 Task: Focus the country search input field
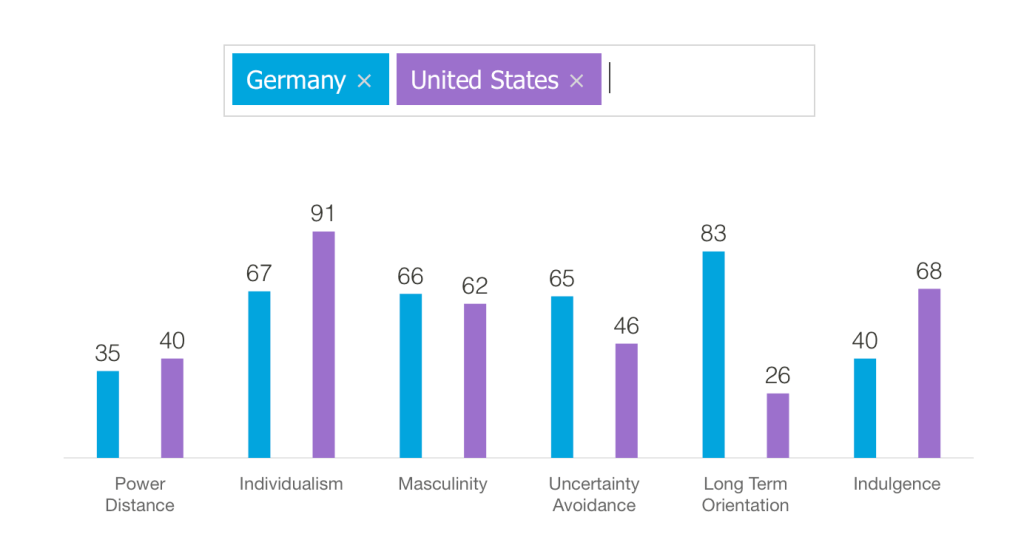pyautogui.click(x=708, y=80)
